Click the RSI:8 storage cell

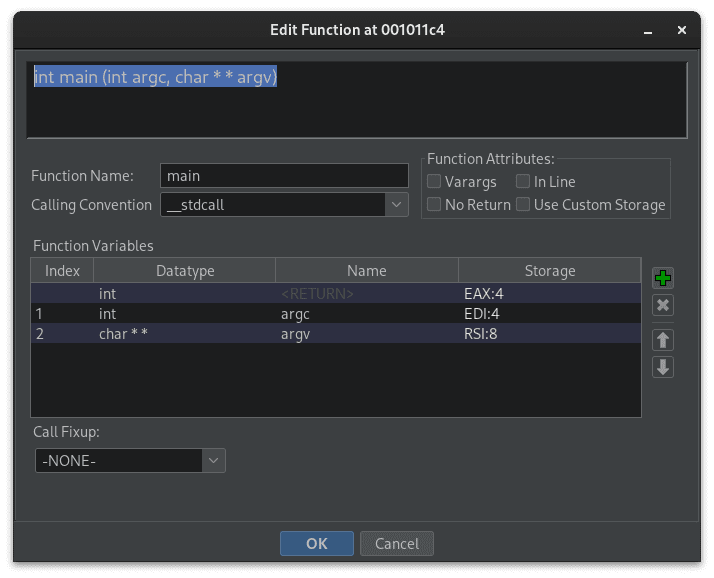(550, 333)
